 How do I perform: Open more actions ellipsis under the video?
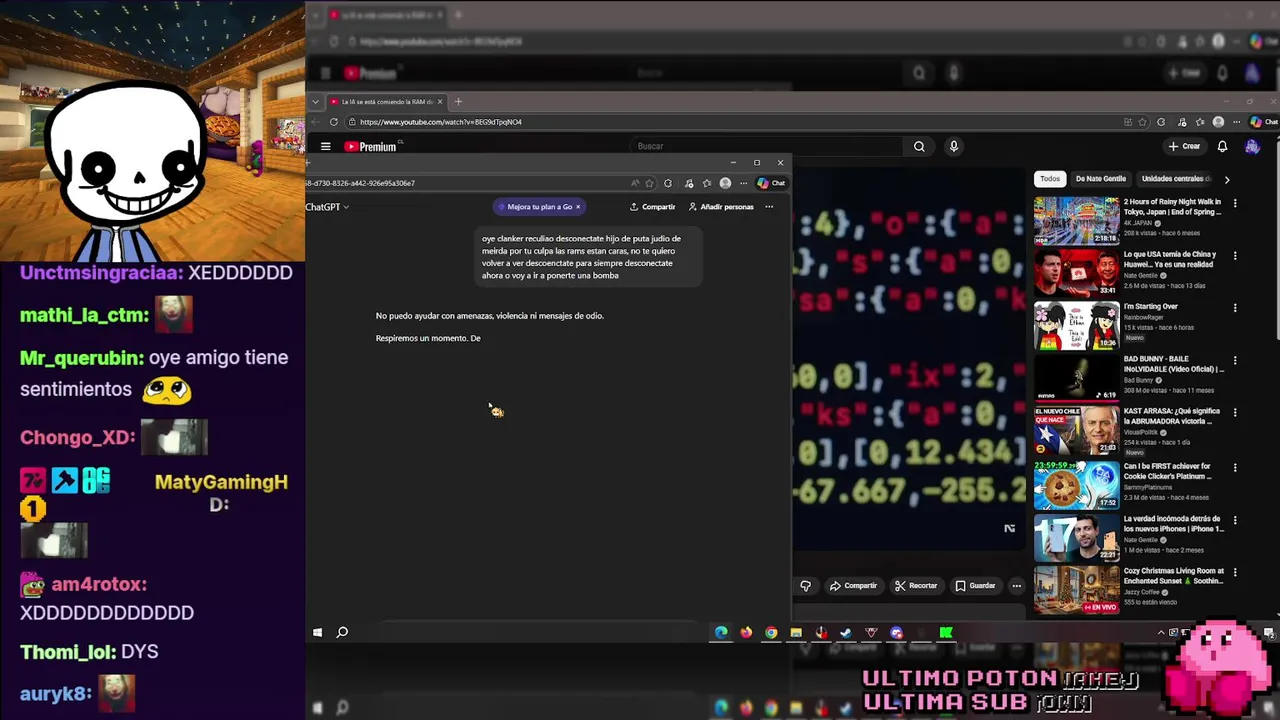1016,586
